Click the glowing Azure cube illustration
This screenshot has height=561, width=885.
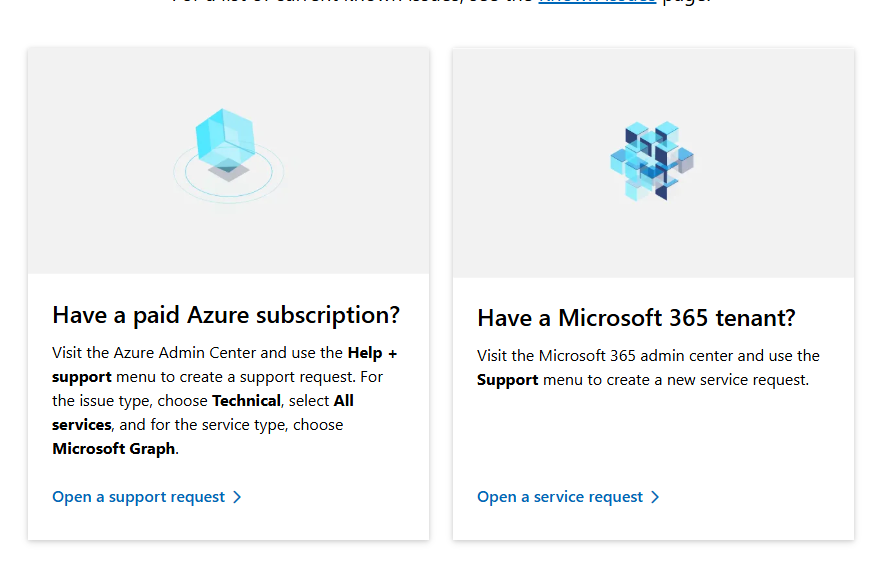(x=225, y=137)
